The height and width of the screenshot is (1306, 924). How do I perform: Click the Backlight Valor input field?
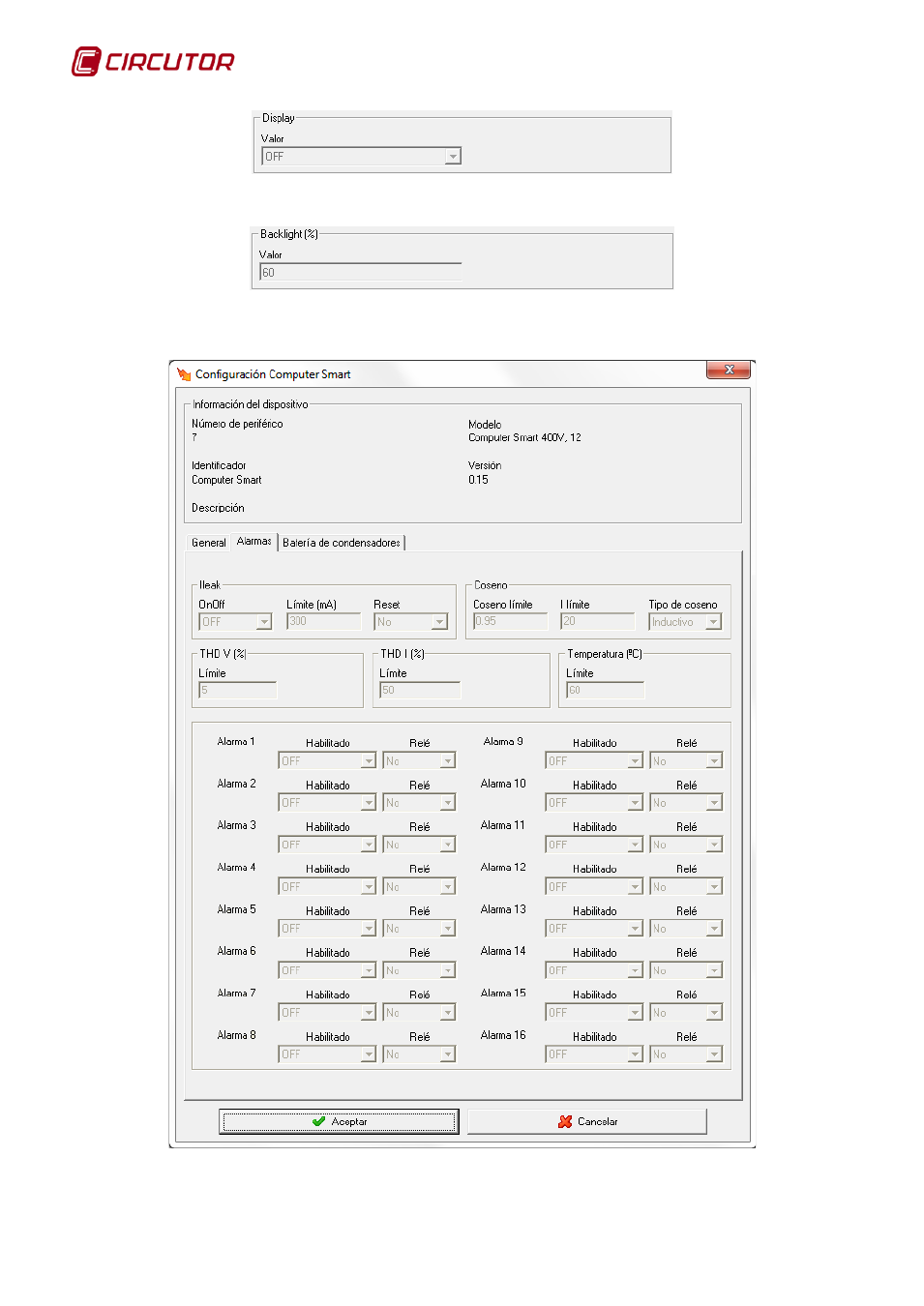pos(360,273)
